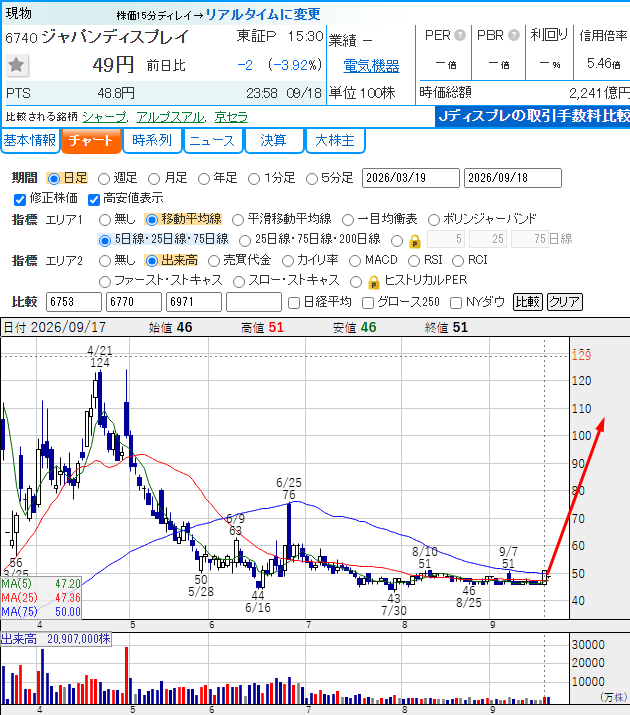630x715 pixels.
Task: Click premium lock icon beside custom moving average fields
Action: point(415,241)
